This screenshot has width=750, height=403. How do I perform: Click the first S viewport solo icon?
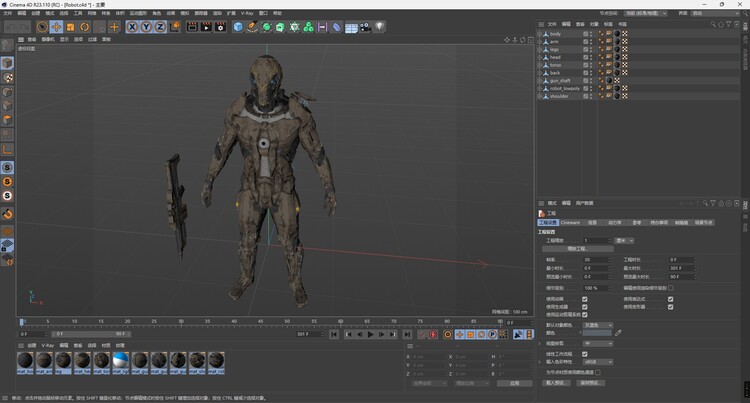[x=7, y=167]
